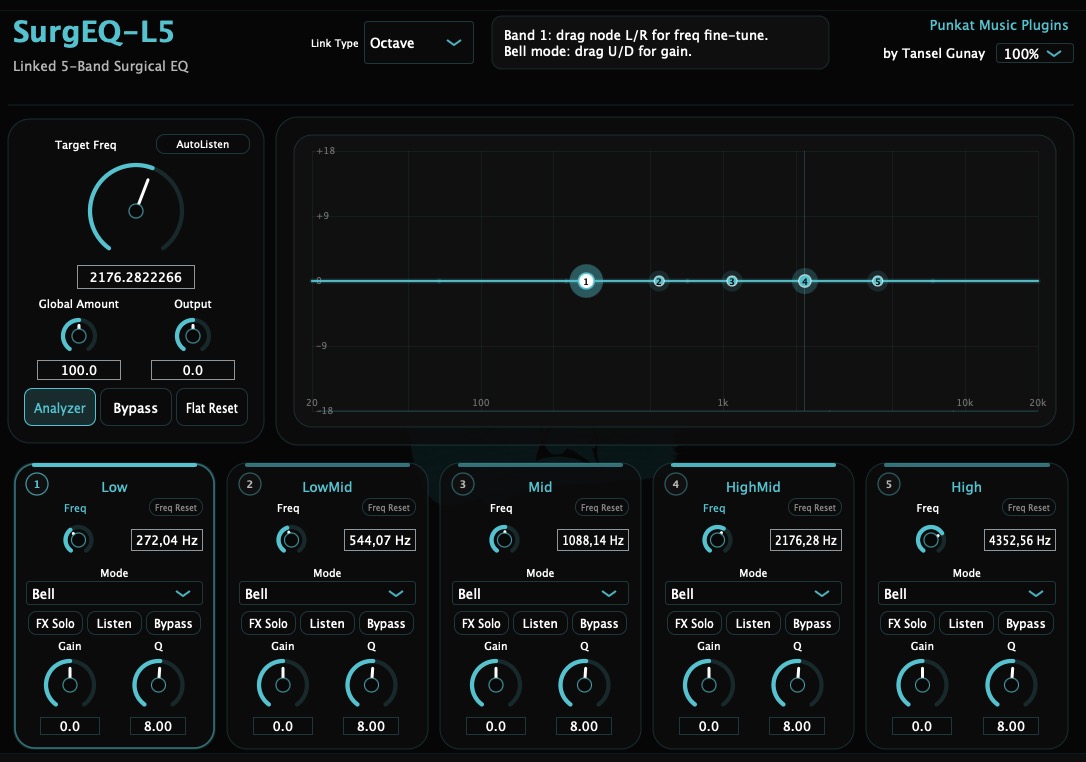Image resolution: width=1086 pixels, height=762 pixels.
Task: Click the HighMid band Q value field
Action: tap(797, 726)
